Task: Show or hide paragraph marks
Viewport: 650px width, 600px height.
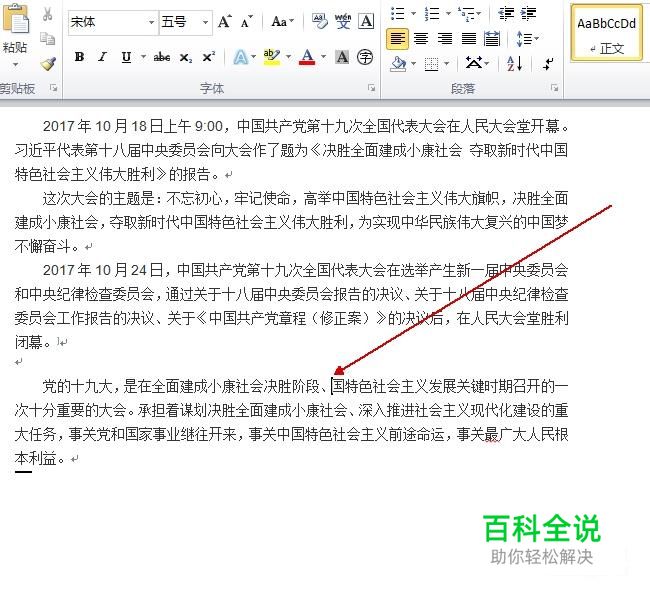Action: click(548, 64)
